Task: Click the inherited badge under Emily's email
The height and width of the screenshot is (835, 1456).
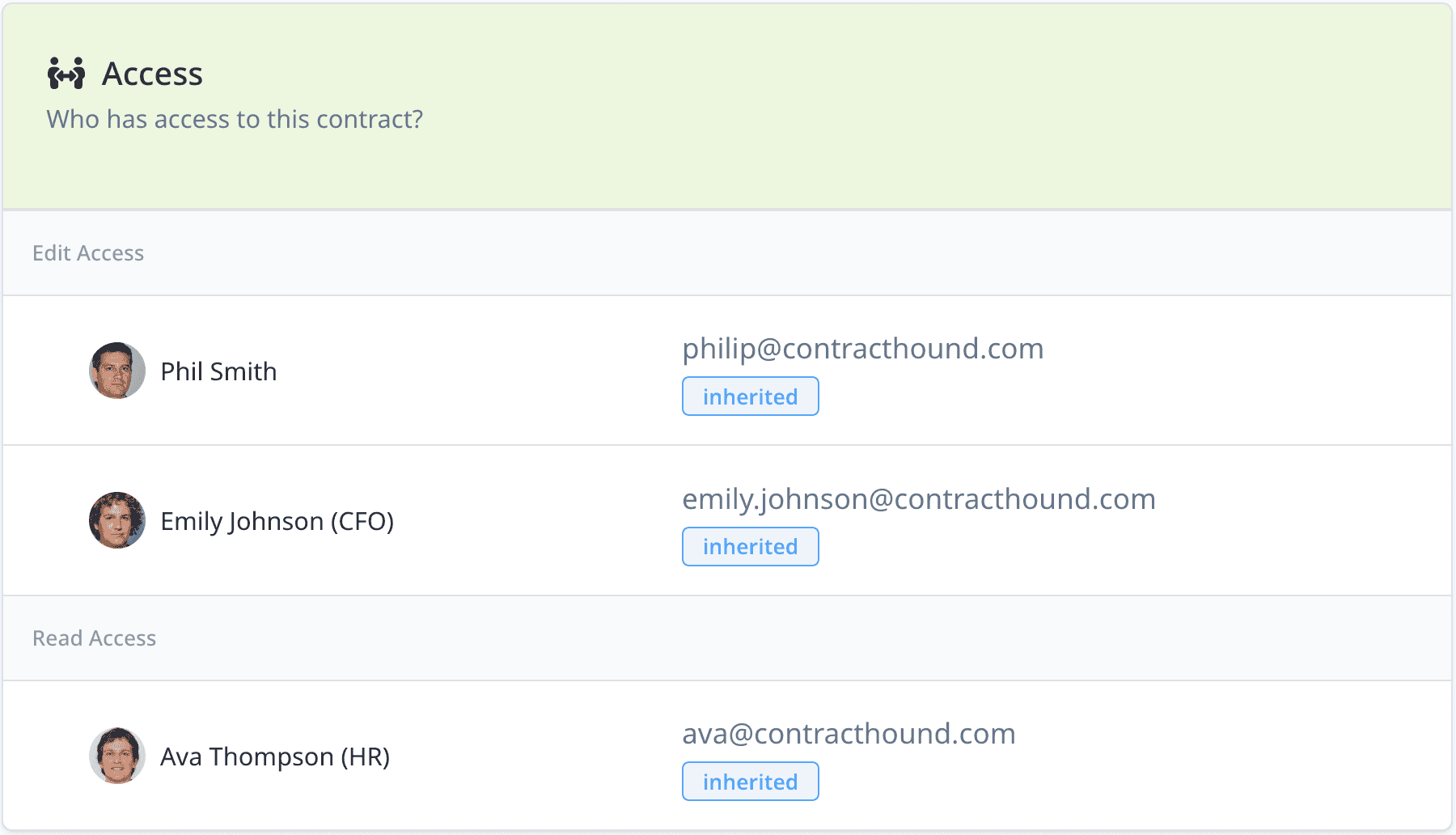Action: click(751, 547)
